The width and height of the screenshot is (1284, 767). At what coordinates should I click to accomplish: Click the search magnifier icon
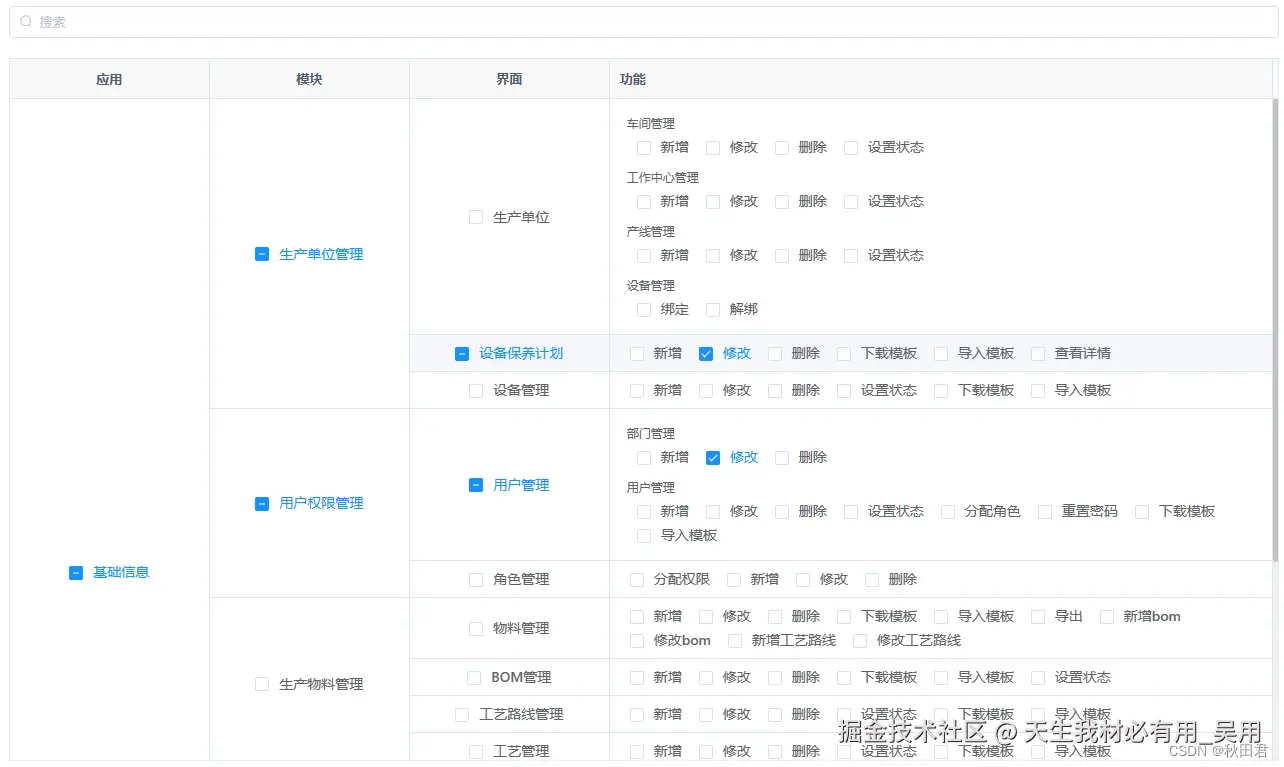pyautogui.click(x=25, y=21)
